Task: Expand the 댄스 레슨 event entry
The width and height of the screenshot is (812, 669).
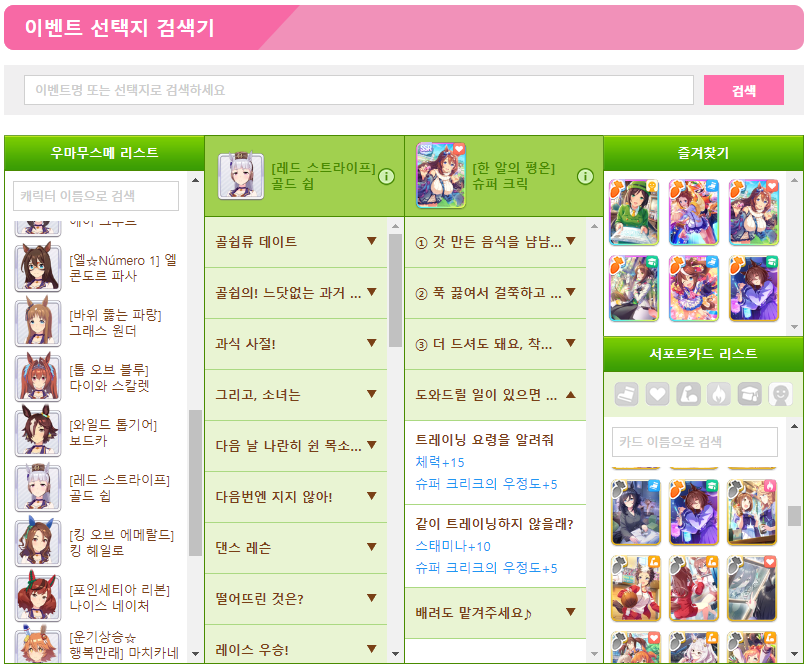Action: pos(296,548)
